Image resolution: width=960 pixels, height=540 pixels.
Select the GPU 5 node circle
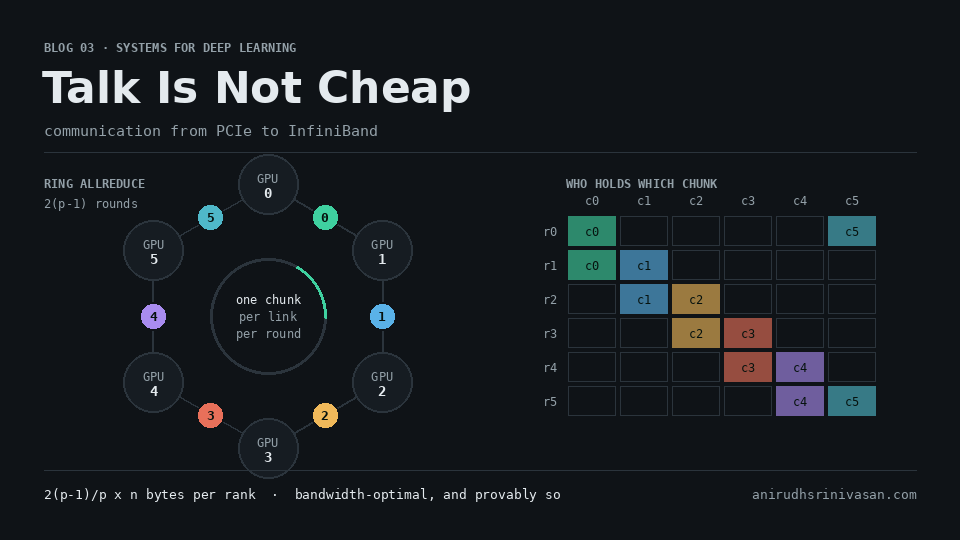[154, 250]
